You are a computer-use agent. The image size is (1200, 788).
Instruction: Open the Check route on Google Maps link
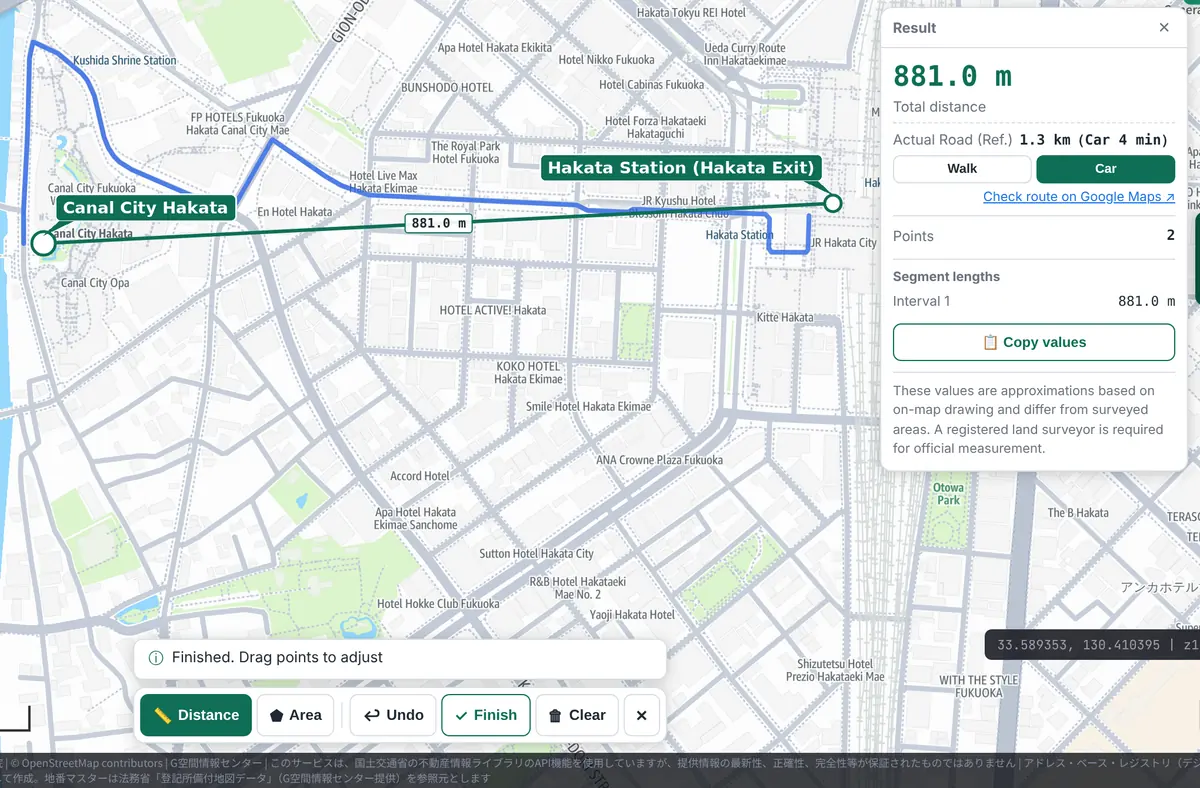(x=1078, y=197)
